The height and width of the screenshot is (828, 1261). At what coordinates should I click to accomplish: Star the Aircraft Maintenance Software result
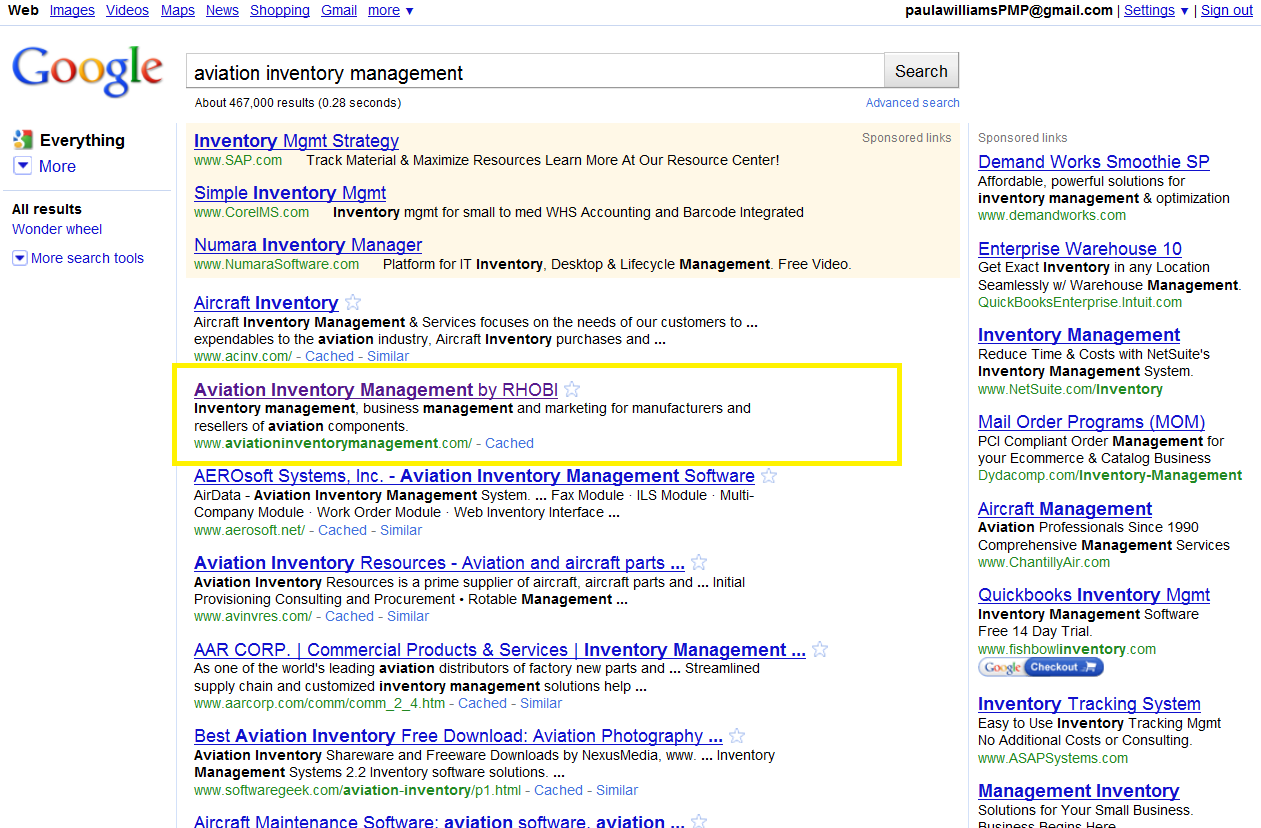coord(699,821)
